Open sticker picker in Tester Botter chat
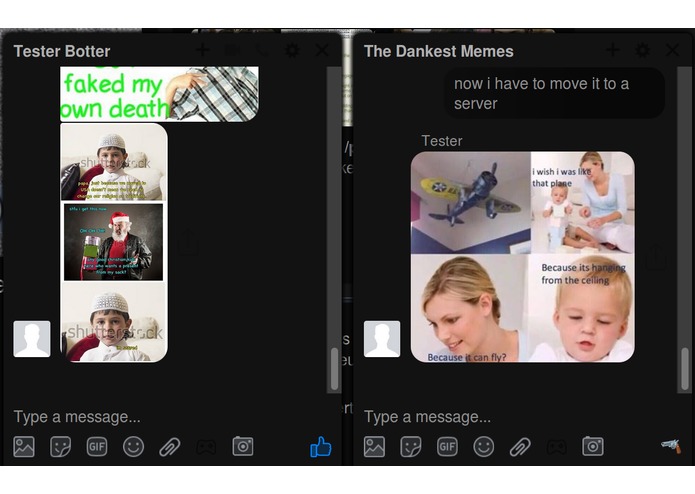The width and height of the screenshot is (695, 494). coord(60,447)
